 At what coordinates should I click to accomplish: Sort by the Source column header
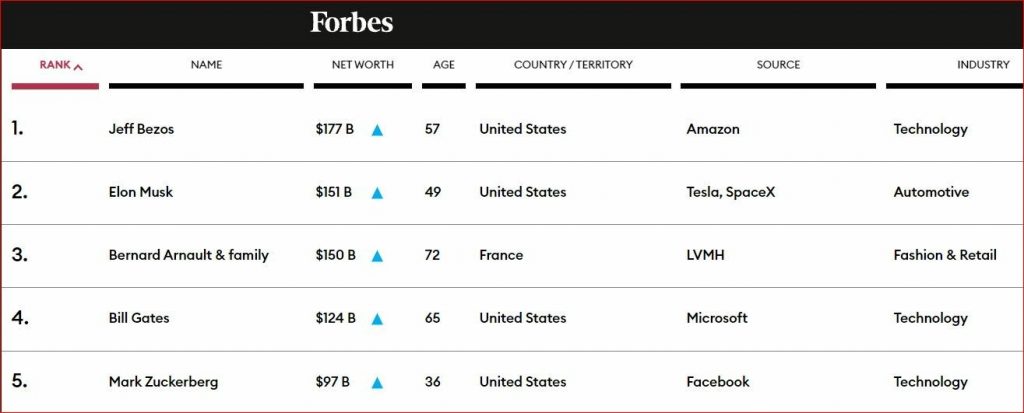click(778, 65)
